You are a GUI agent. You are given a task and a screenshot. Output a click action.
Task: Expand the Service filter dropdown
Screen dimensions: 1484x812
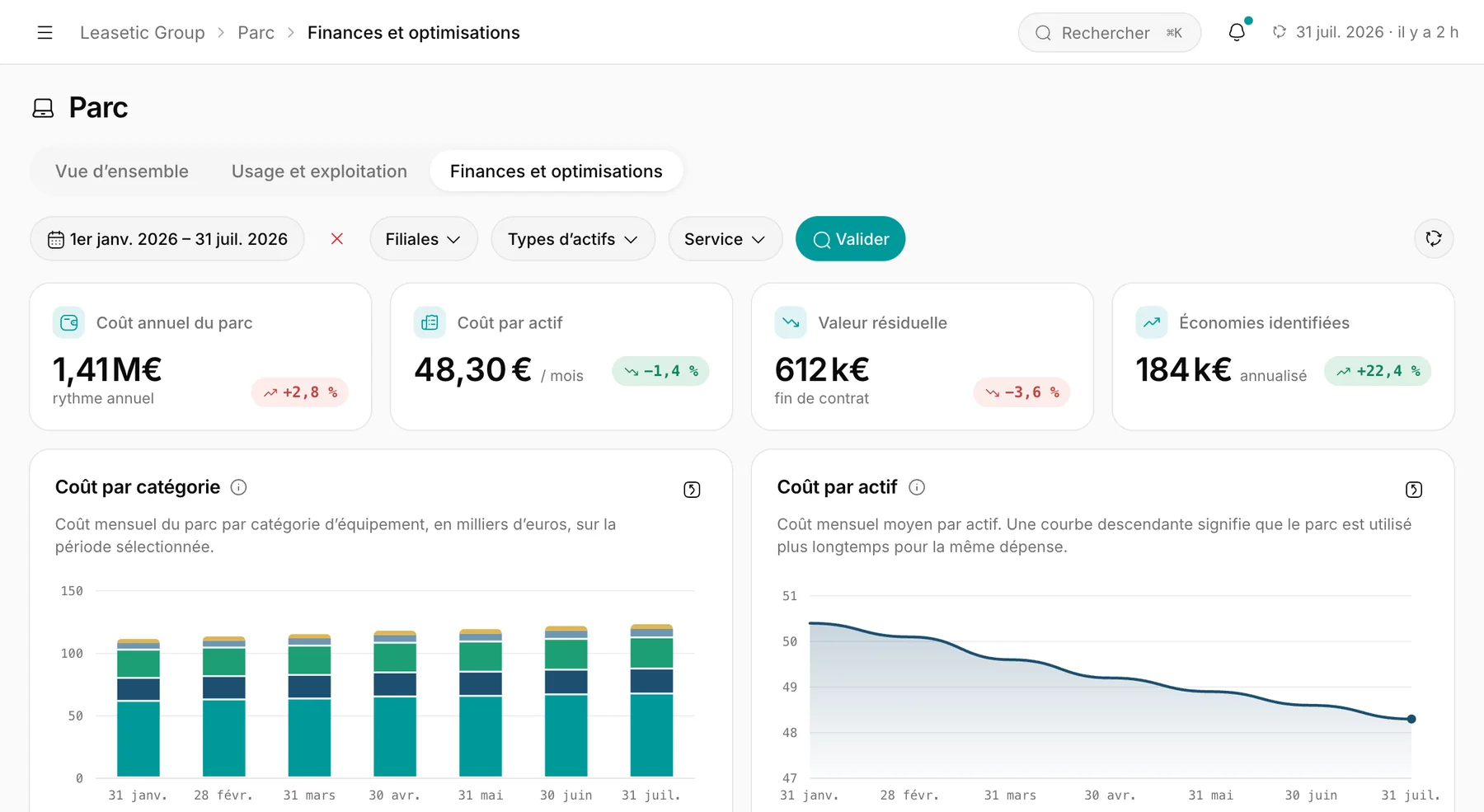tap(726, 239)
